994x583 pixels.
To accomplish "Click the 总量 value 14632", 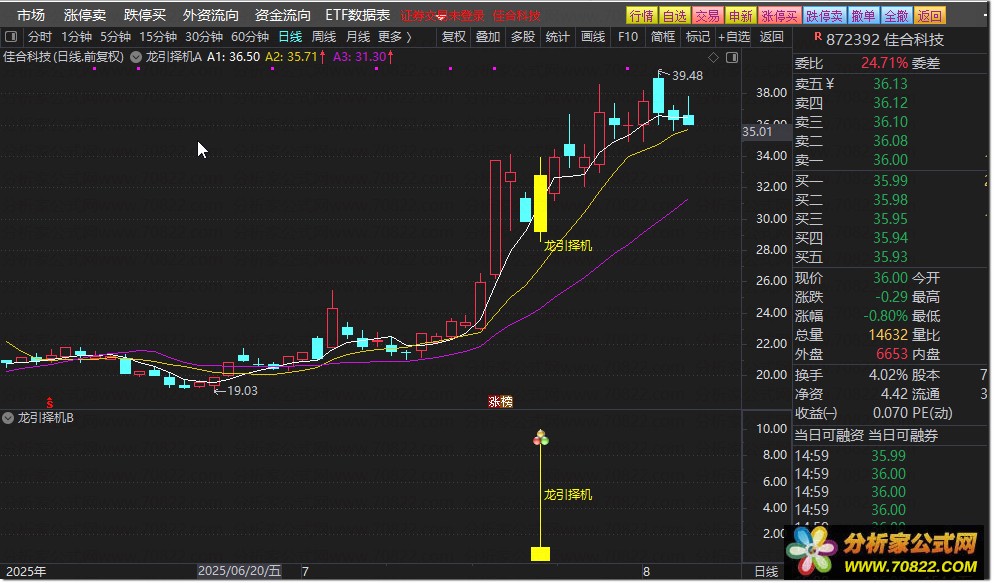I will 888,335.
